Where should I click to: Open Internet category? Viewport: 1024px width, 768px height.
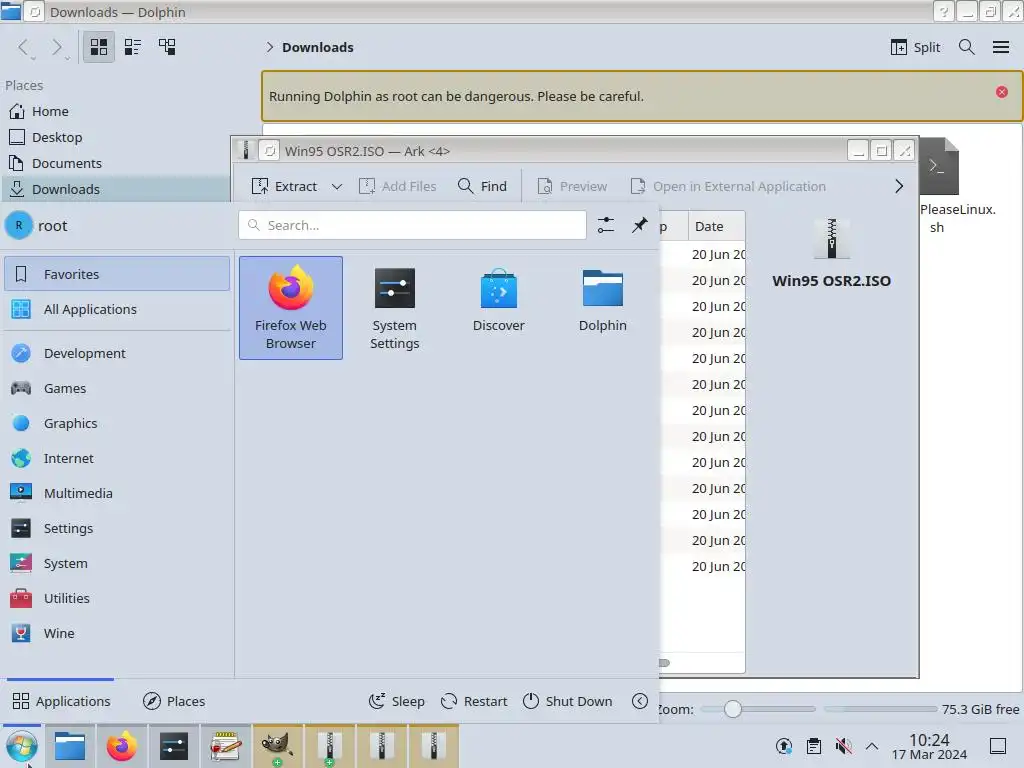pos(117,458)
